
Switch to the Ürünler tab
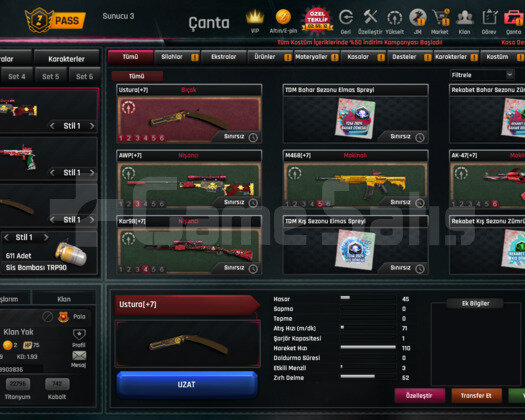click(270, 57)
